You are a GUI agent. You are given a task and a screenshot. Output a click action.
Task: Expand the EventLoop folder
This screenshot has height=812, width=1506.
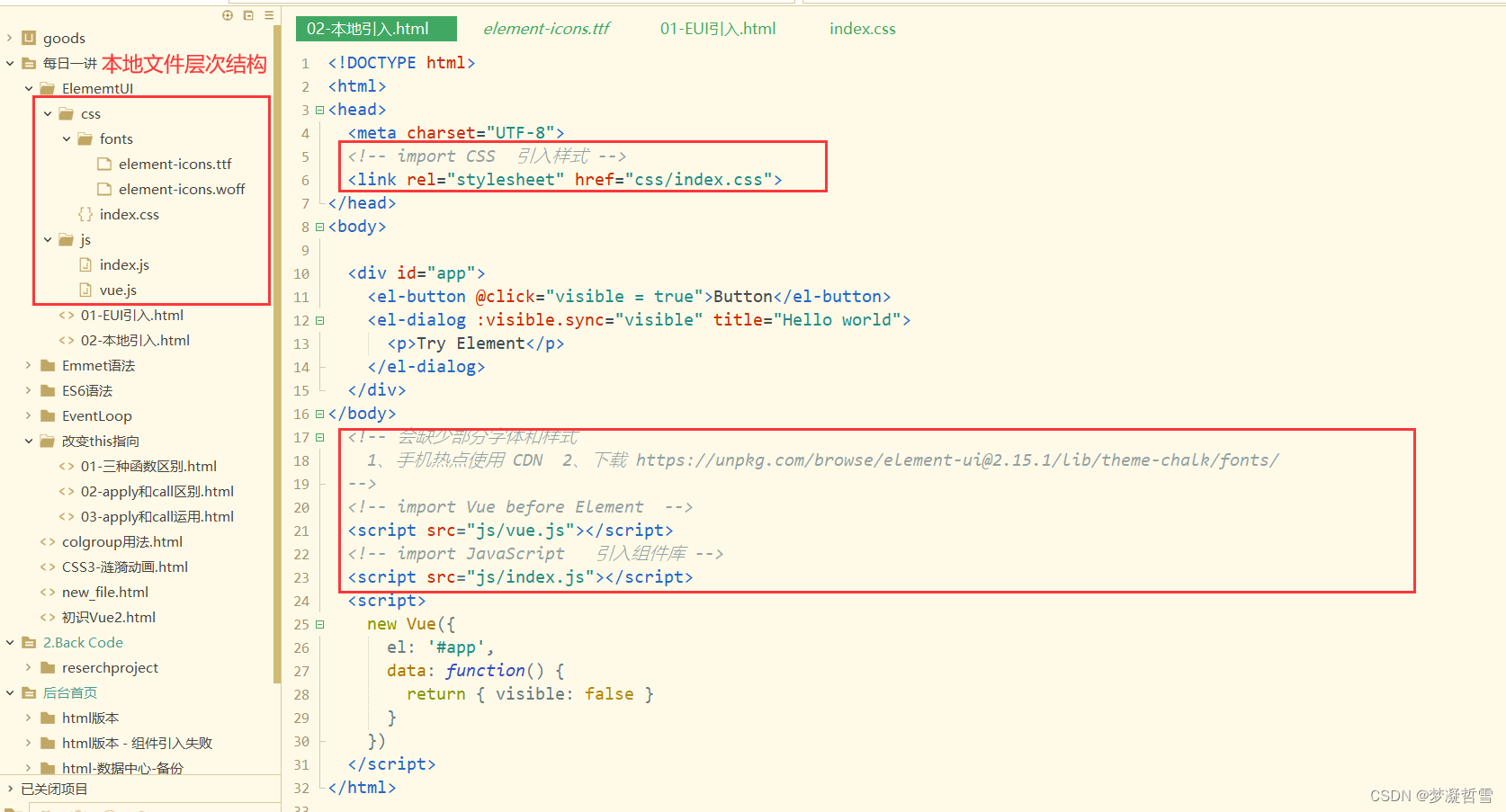tap(29, 415)
